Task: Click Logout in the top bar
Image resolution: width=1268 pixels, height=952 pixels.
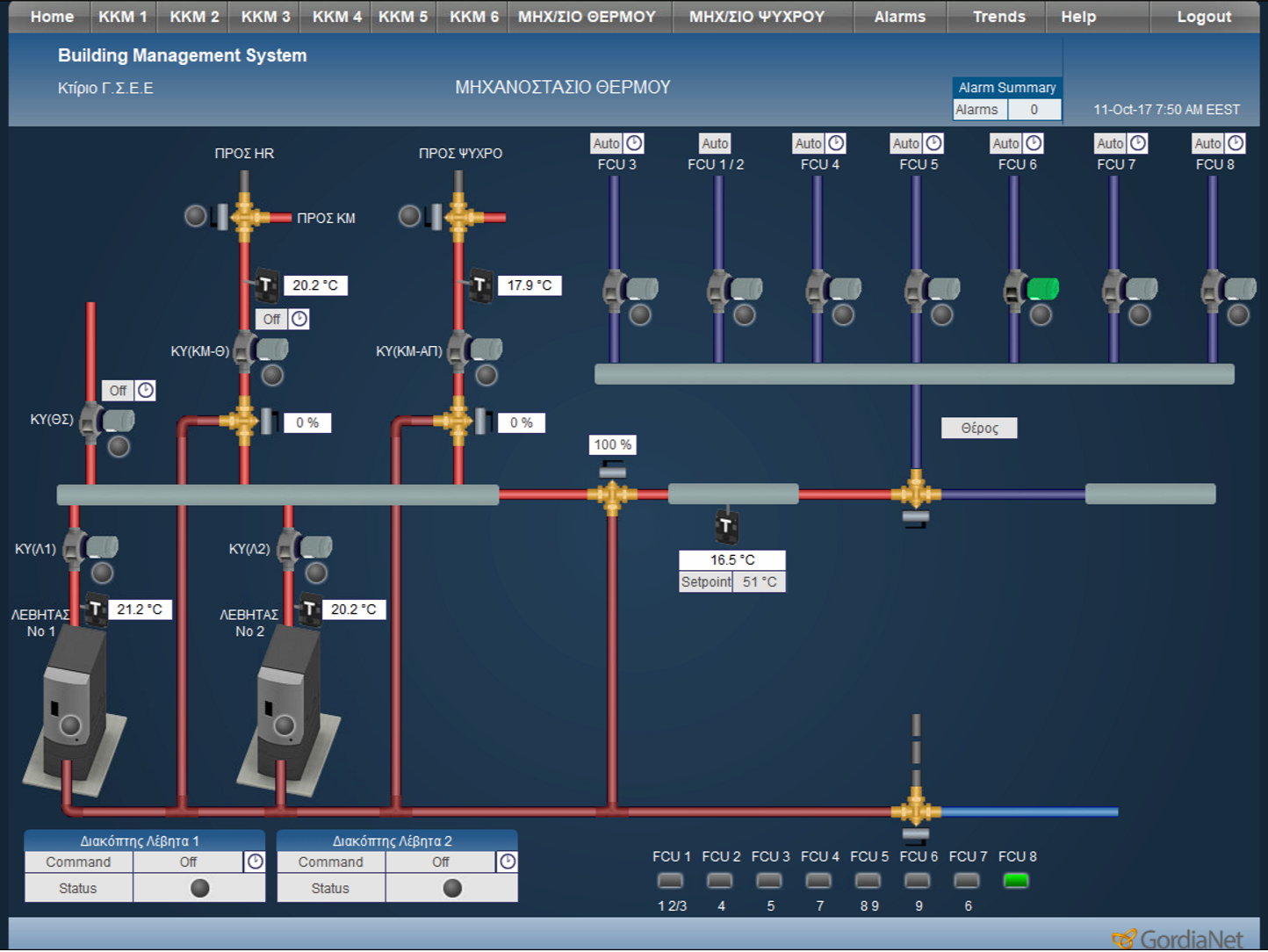Action: click(1203, 16)
